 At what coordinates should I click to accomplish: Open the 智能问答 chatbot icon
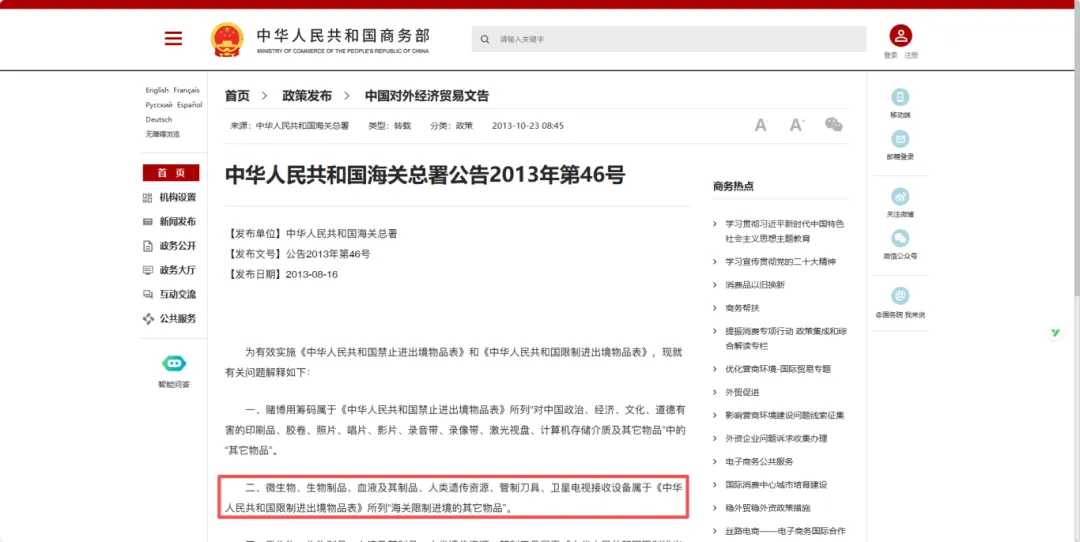[174, 363]
